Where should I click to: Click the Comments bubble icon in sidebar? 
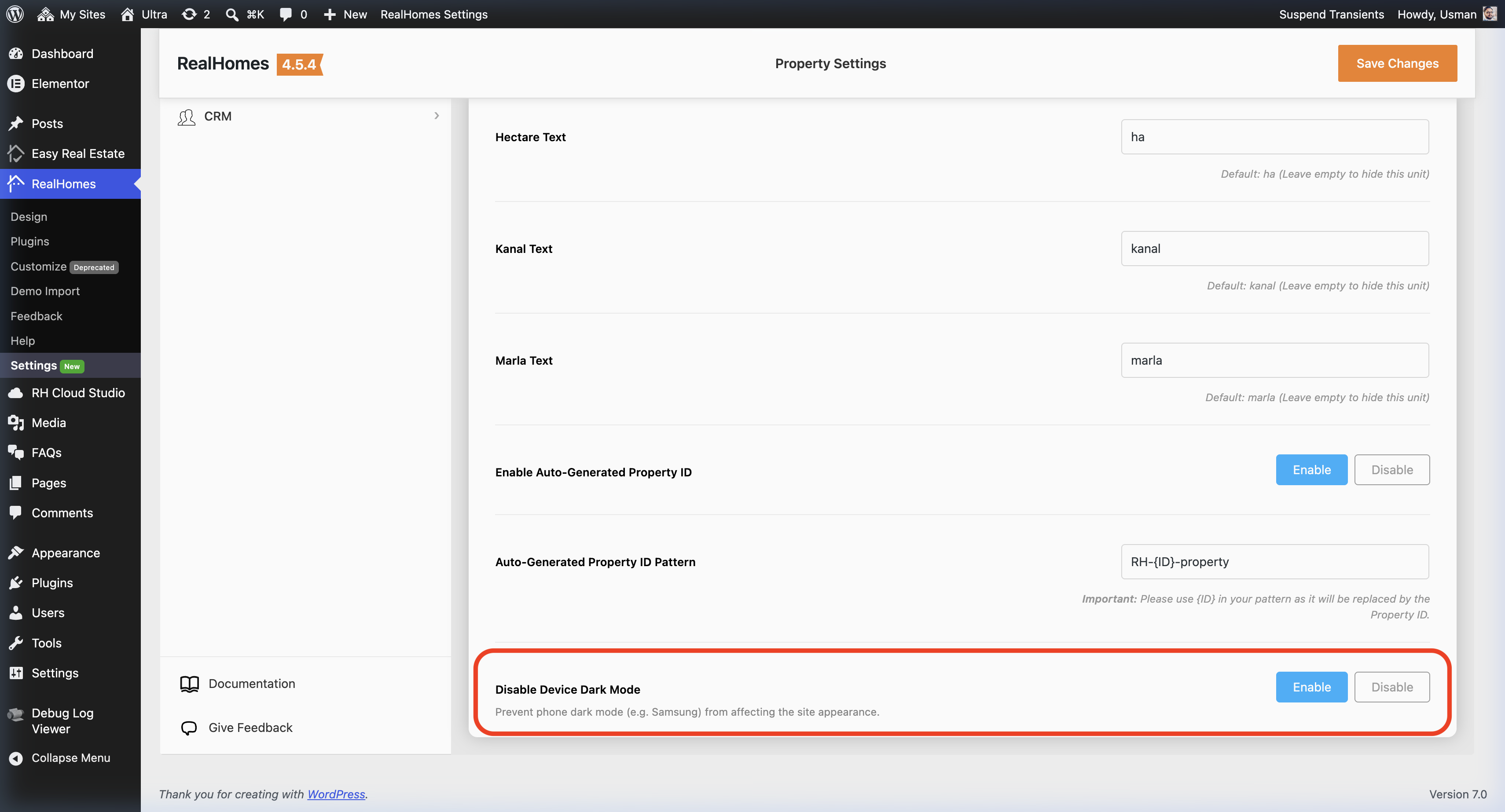[x=16, y=512]
